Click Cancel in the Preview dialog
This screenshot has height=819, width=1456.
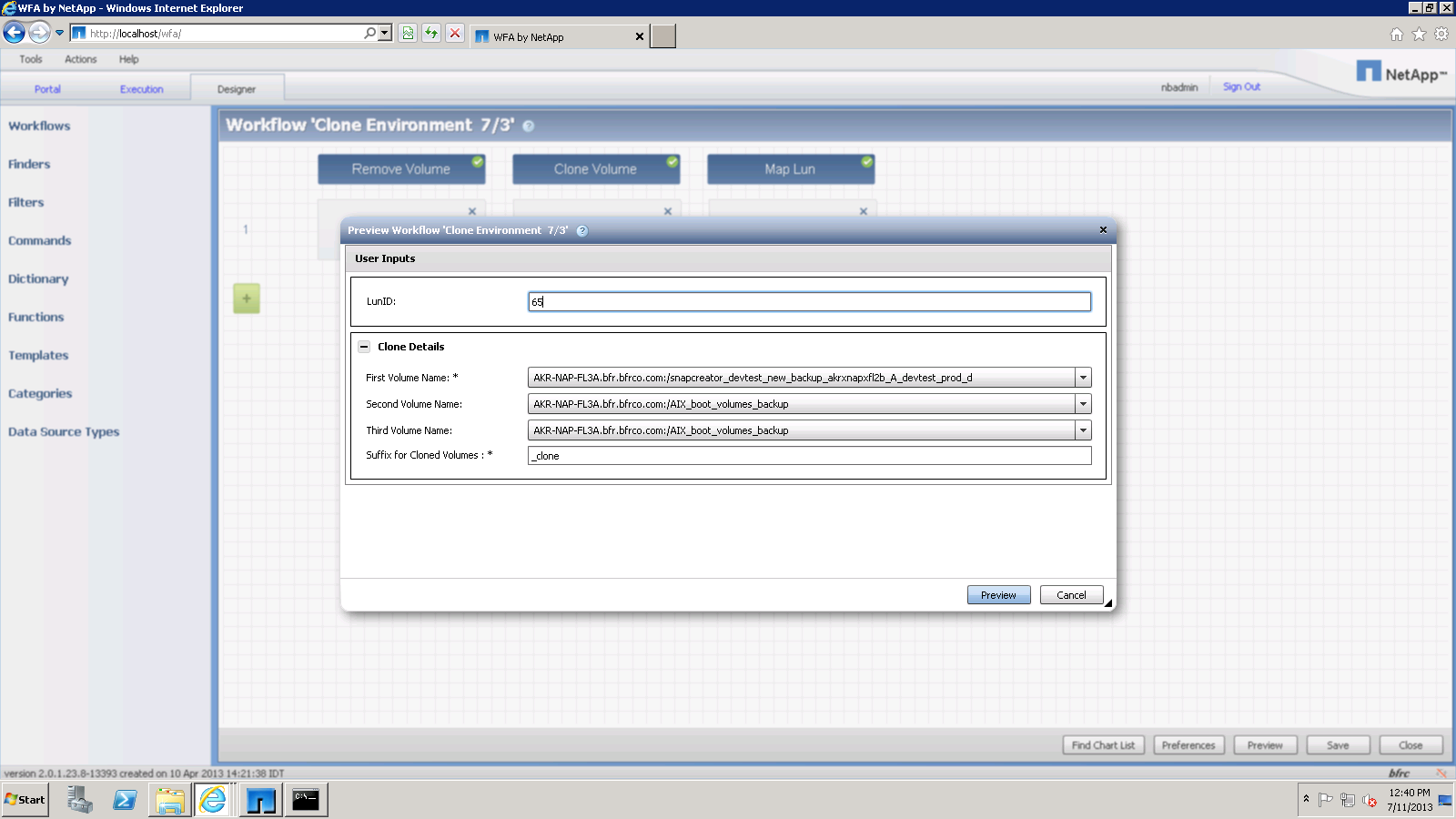pyautogui.click(x=1071, y=595)
